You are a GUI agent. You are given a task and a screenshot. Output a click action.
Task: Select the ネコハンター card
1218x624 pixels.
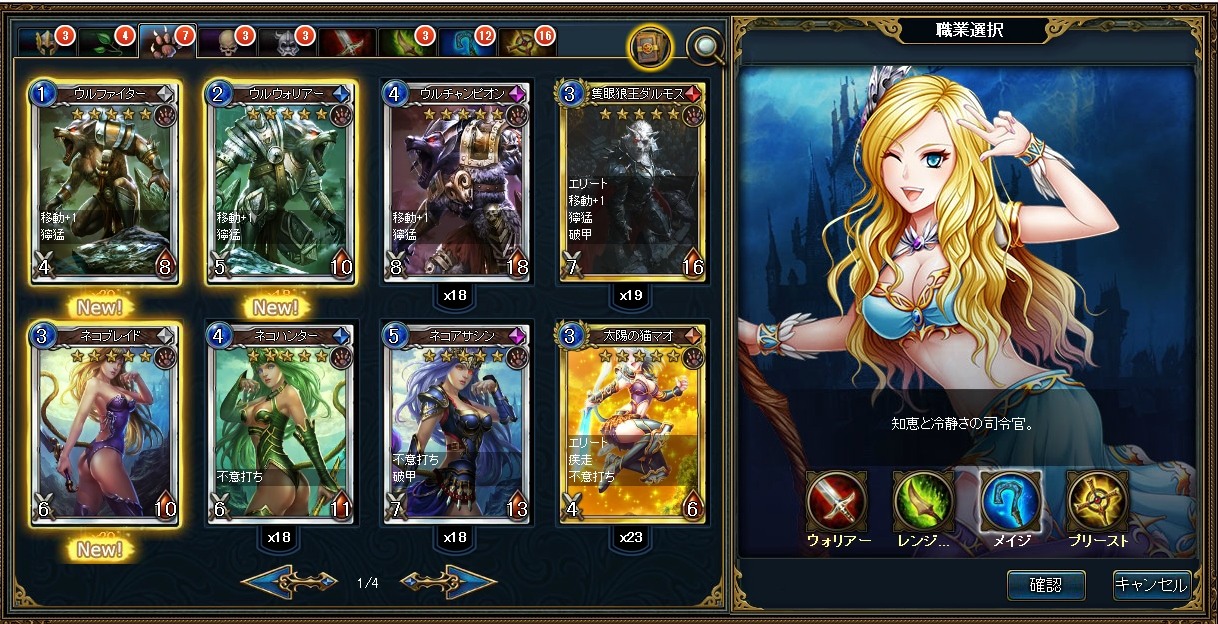click(280, 423)
